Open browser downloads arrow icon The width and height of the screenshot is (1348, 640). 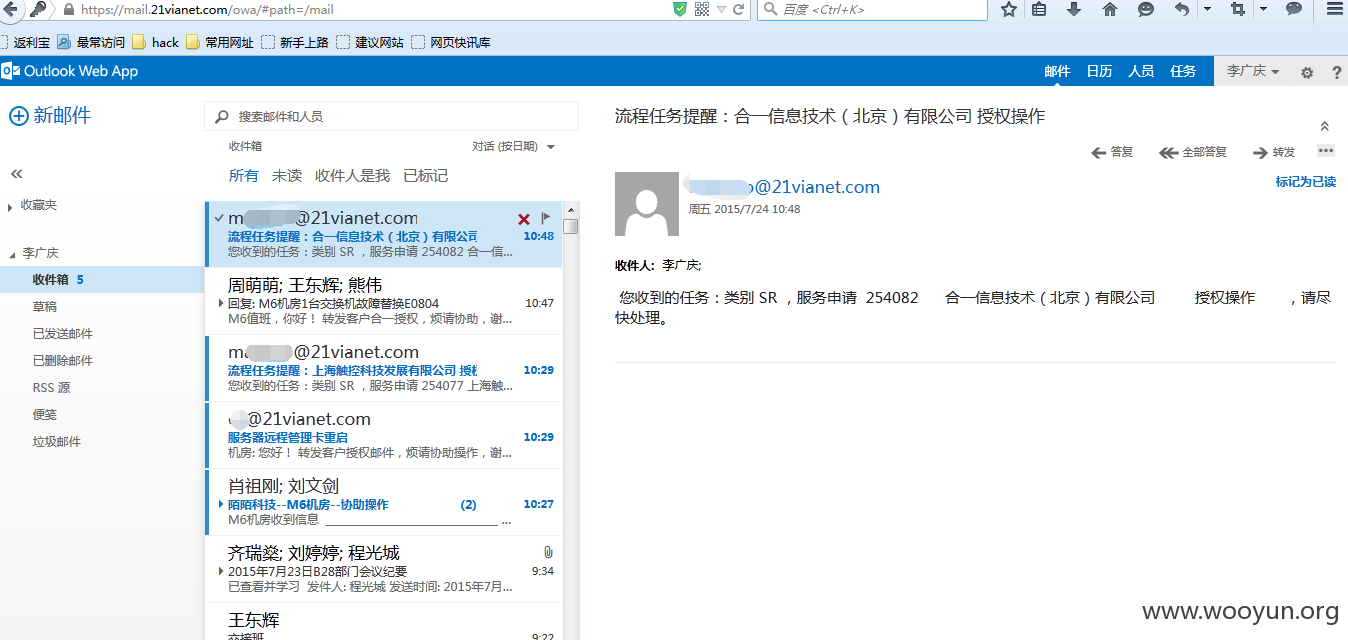(x=1074, y=9)
